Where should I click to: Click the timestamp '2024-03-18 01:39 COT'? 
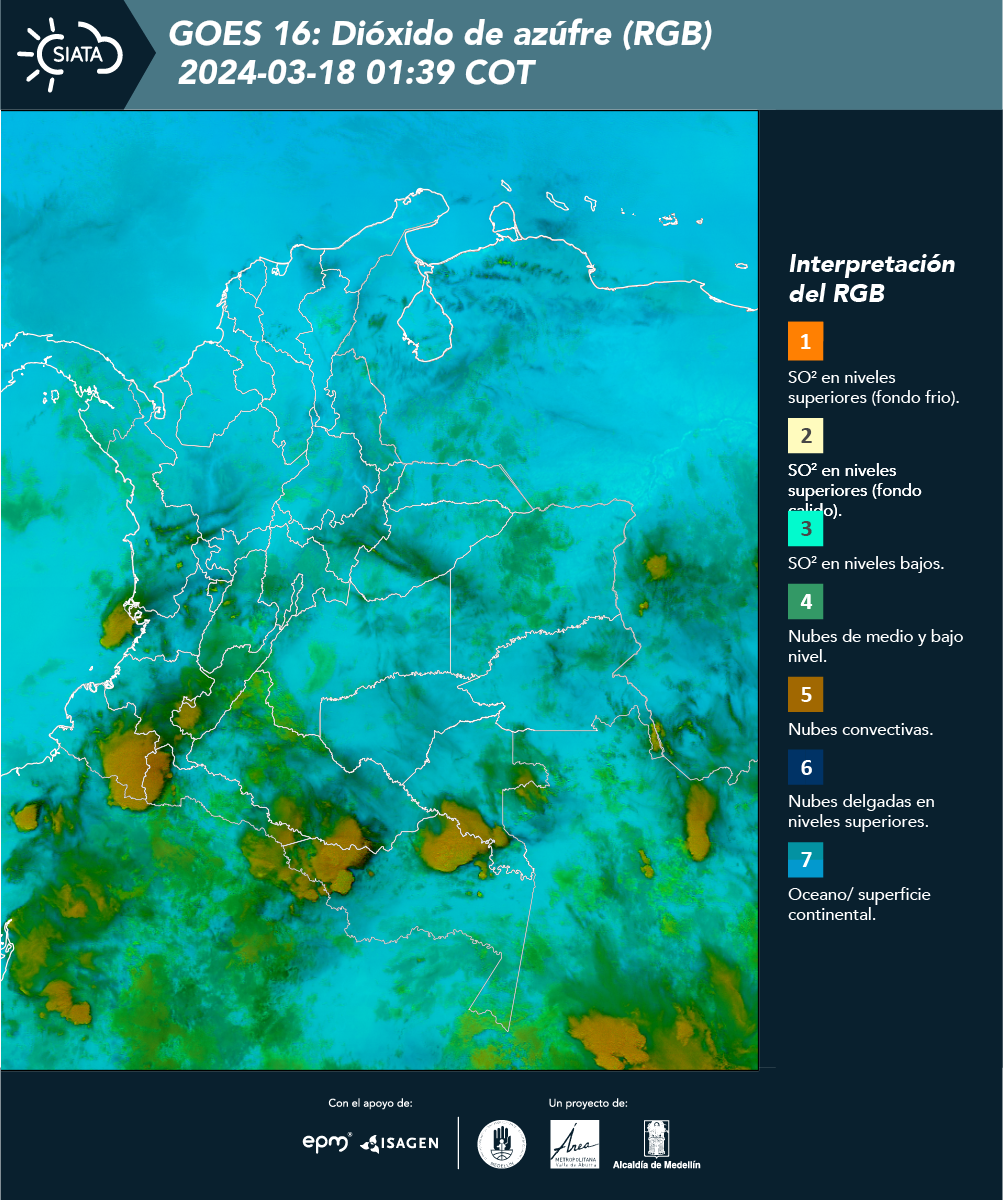pyautogui.click(x=356, y=73)
